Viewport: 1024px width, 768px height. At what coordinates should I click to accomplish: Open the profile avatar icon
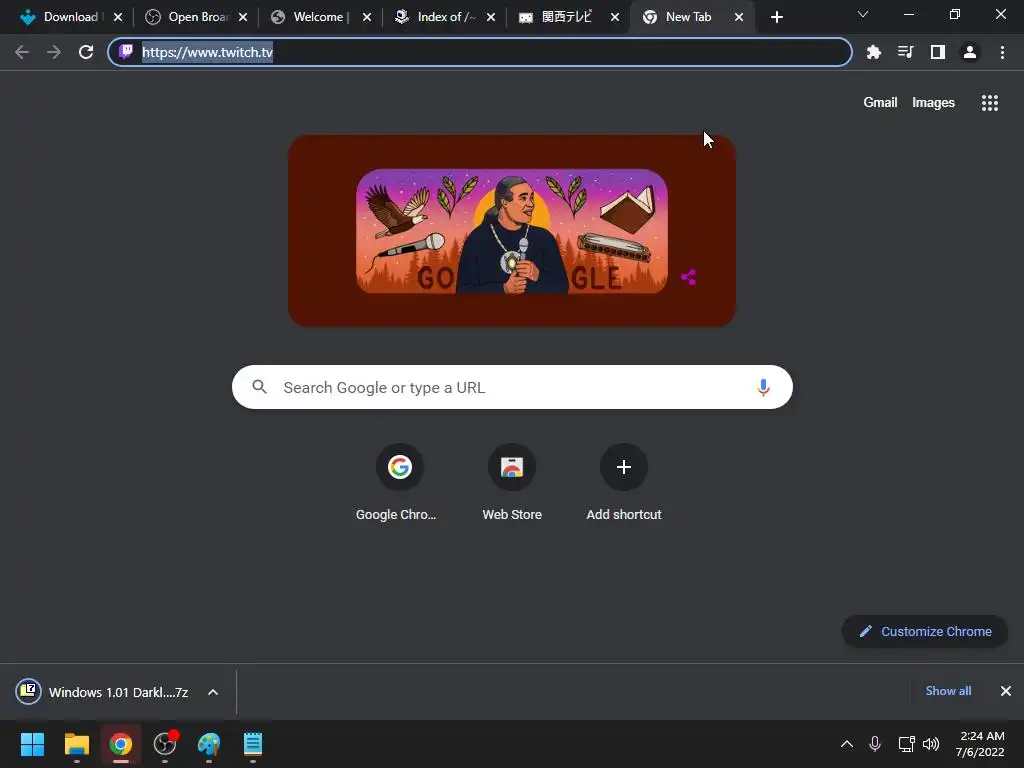(x=970, y=52)
